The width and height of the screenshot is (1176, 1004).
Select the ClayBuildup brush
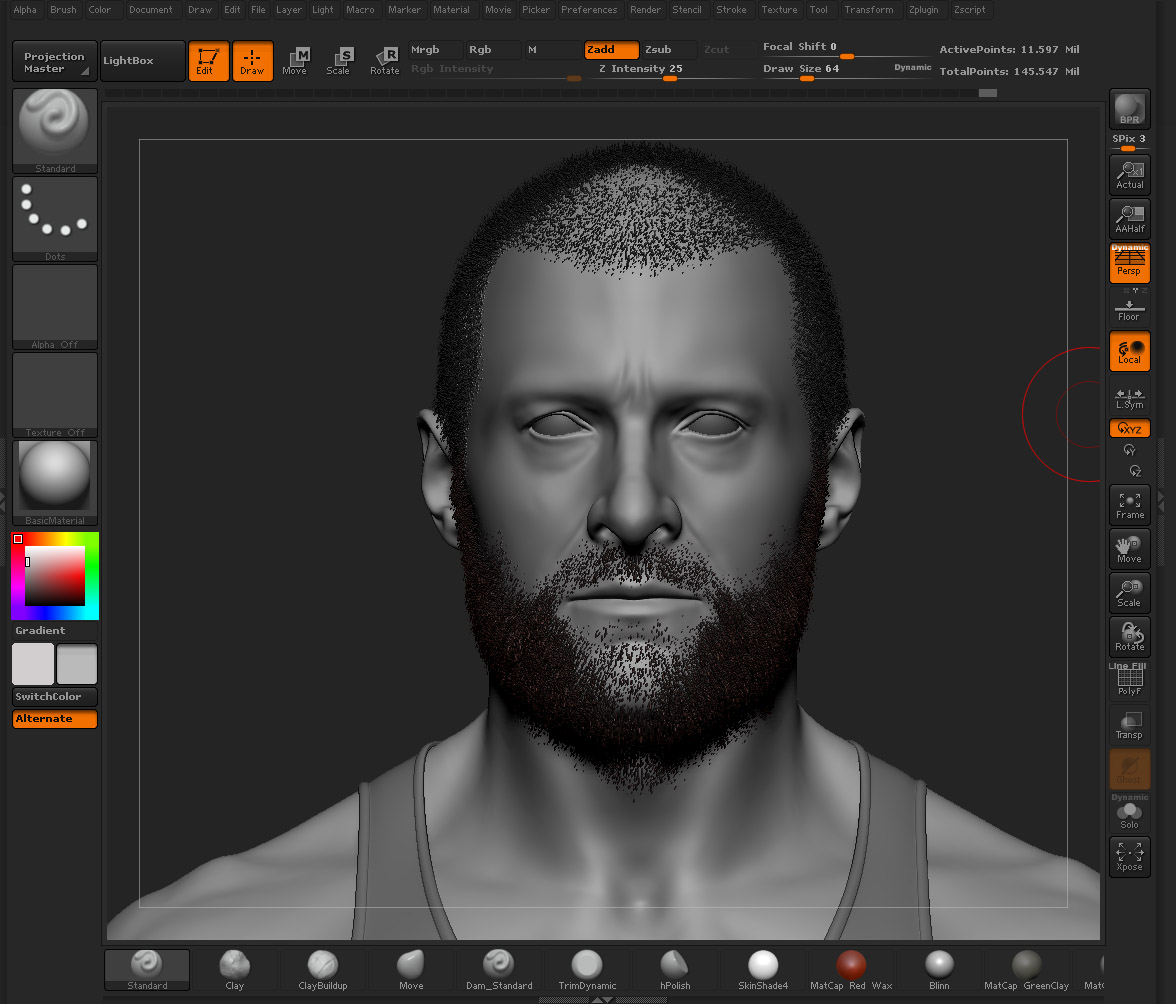322,970
